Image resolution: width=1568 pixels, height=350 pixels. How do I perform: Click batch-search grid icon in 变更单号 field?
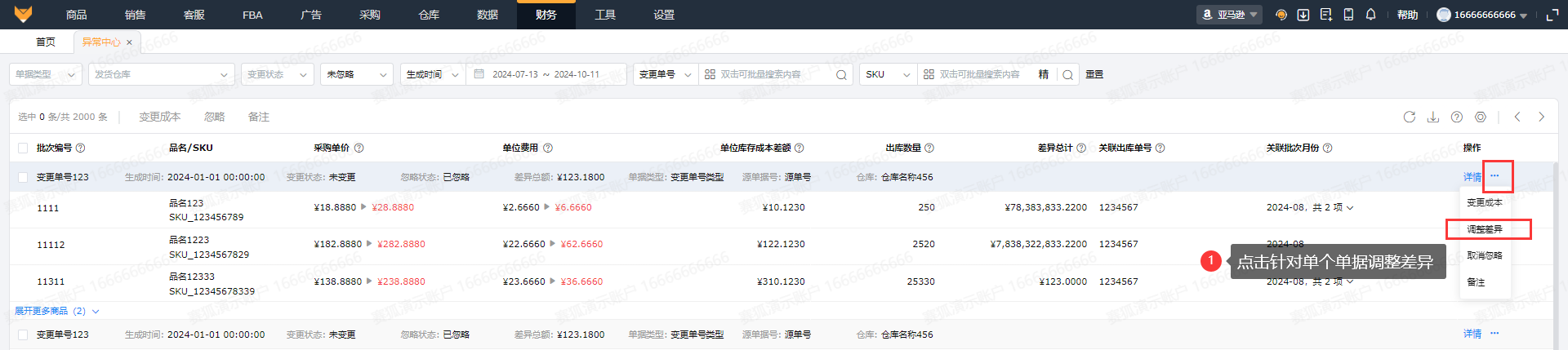(710, 74)
